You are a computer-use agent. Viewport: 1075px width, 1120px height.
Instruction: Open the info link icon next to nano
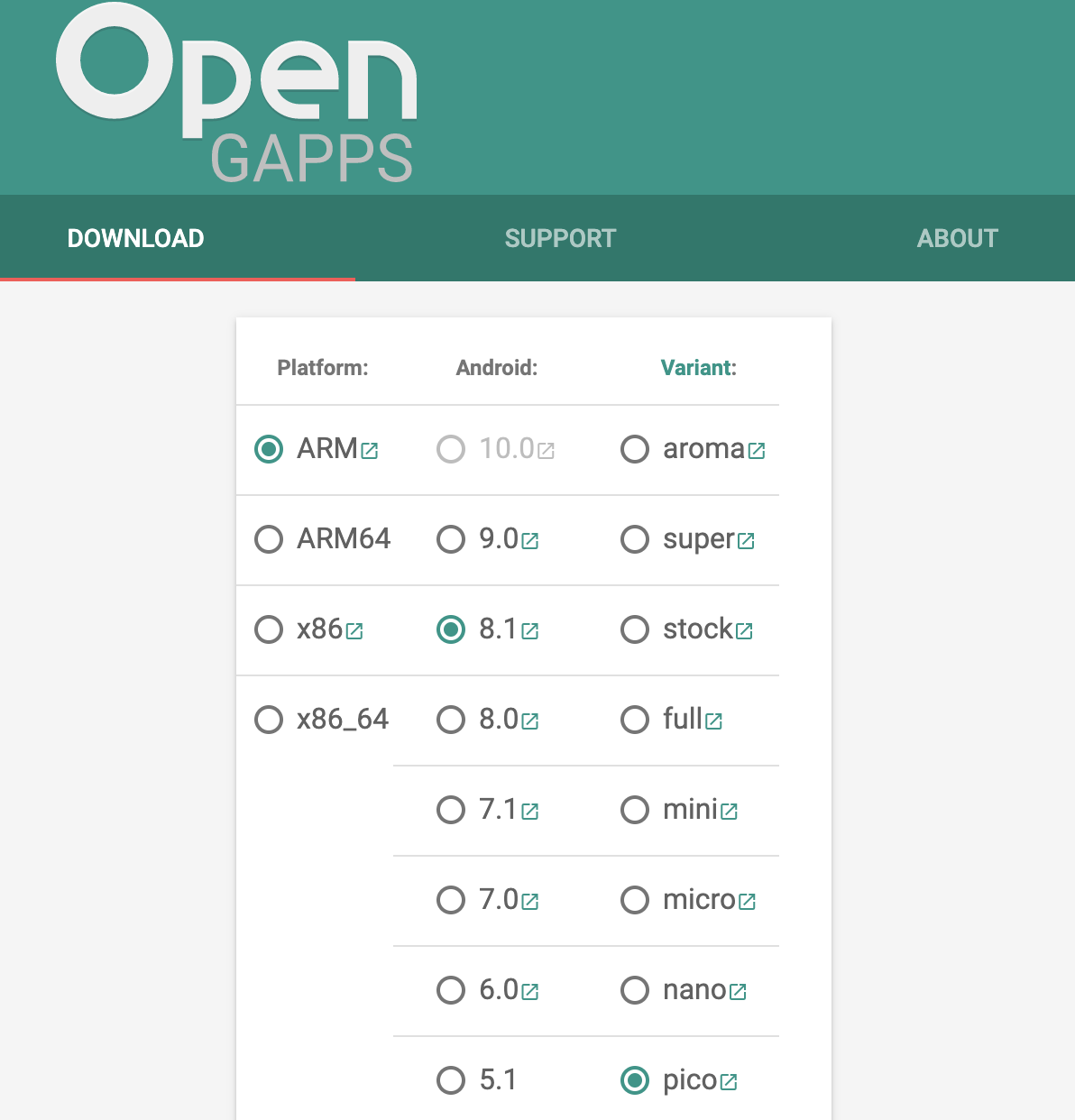pyautogui.click(x=738, y=992)
